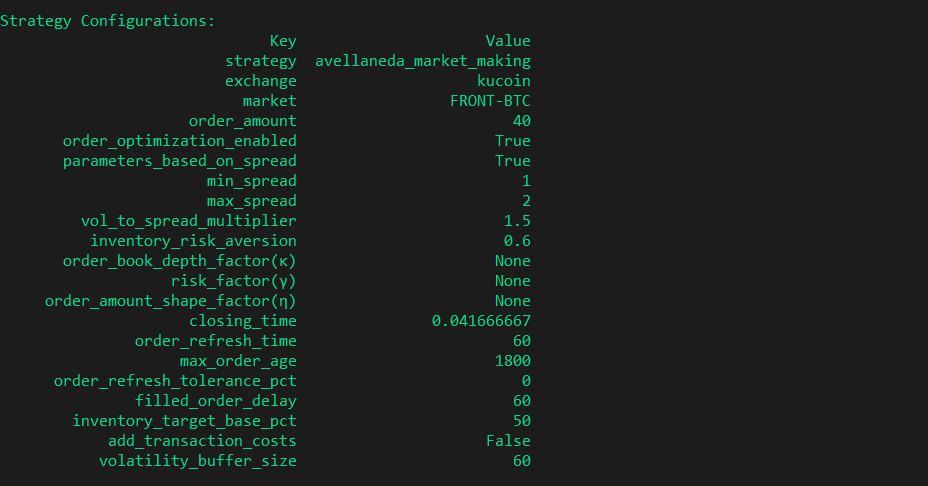928x486 pixels.
Task: Click the order_amount key label
Action: click(x=242, y=121)
